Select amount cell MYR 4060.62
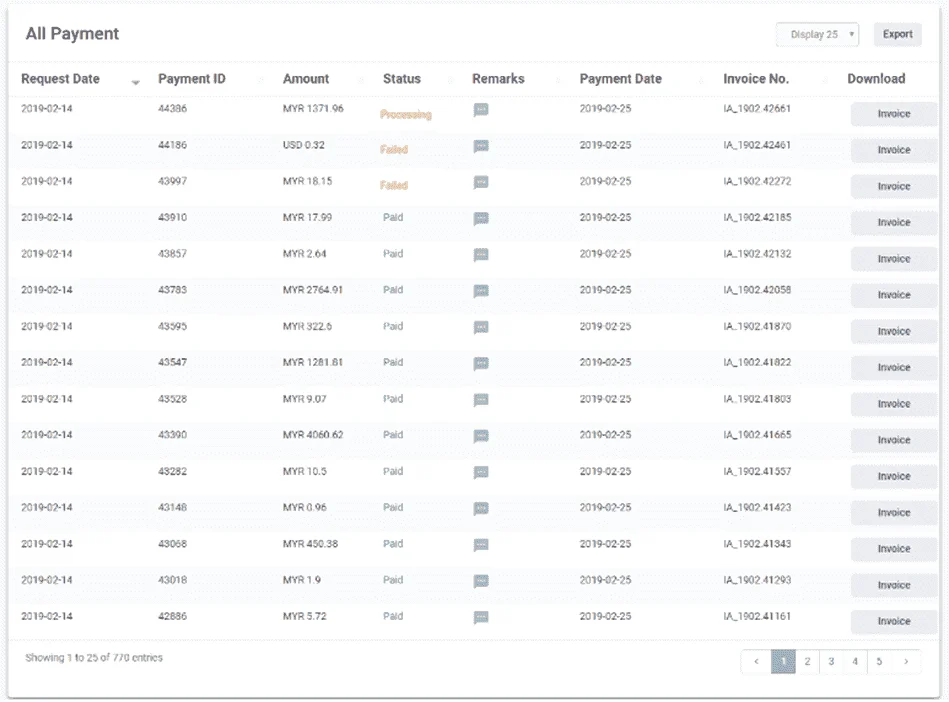The image size is (949, 702). [x=312, y=435]
